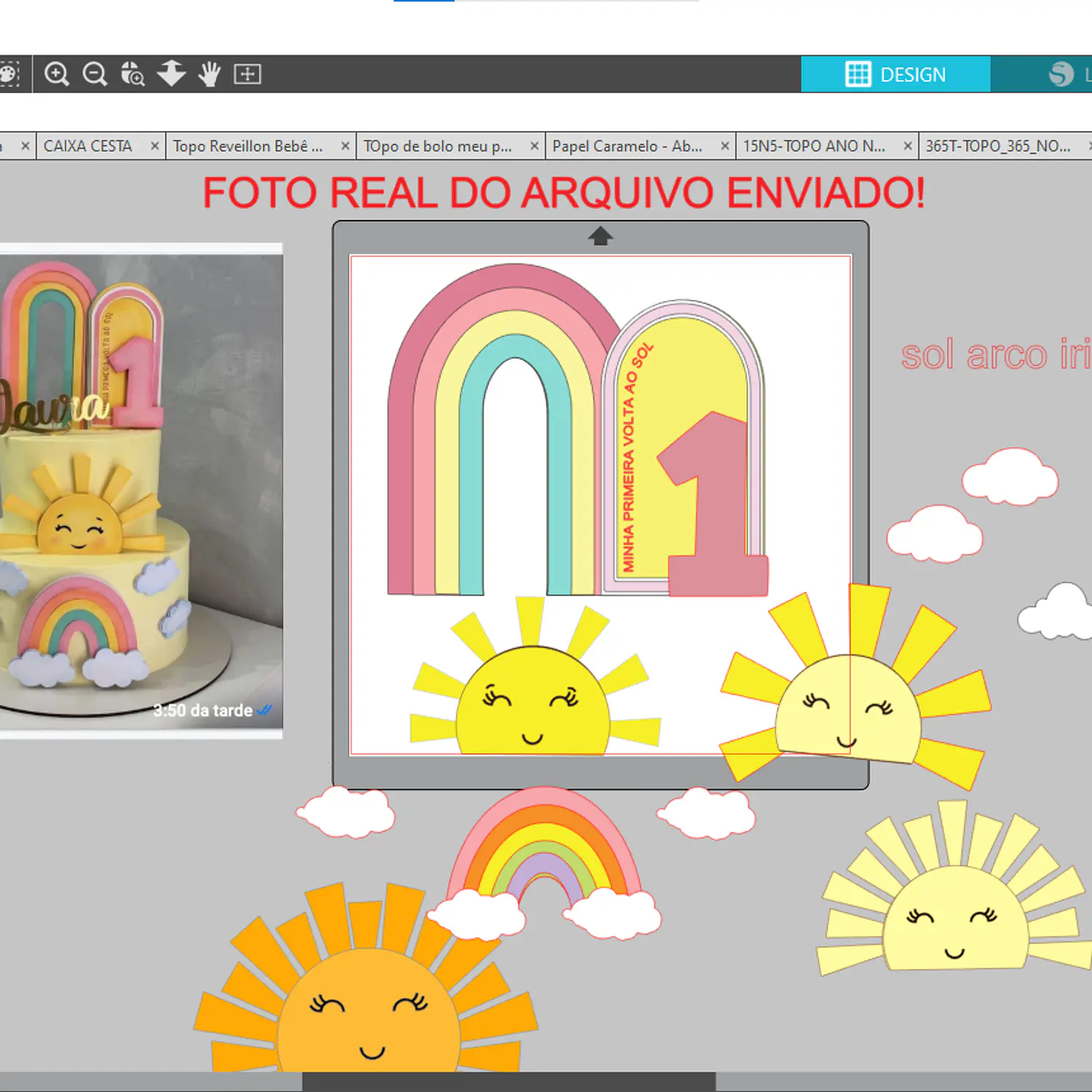Select the Pan hand tool
Viewport: 1092px width, 1092px height.
tap(210, 74)
